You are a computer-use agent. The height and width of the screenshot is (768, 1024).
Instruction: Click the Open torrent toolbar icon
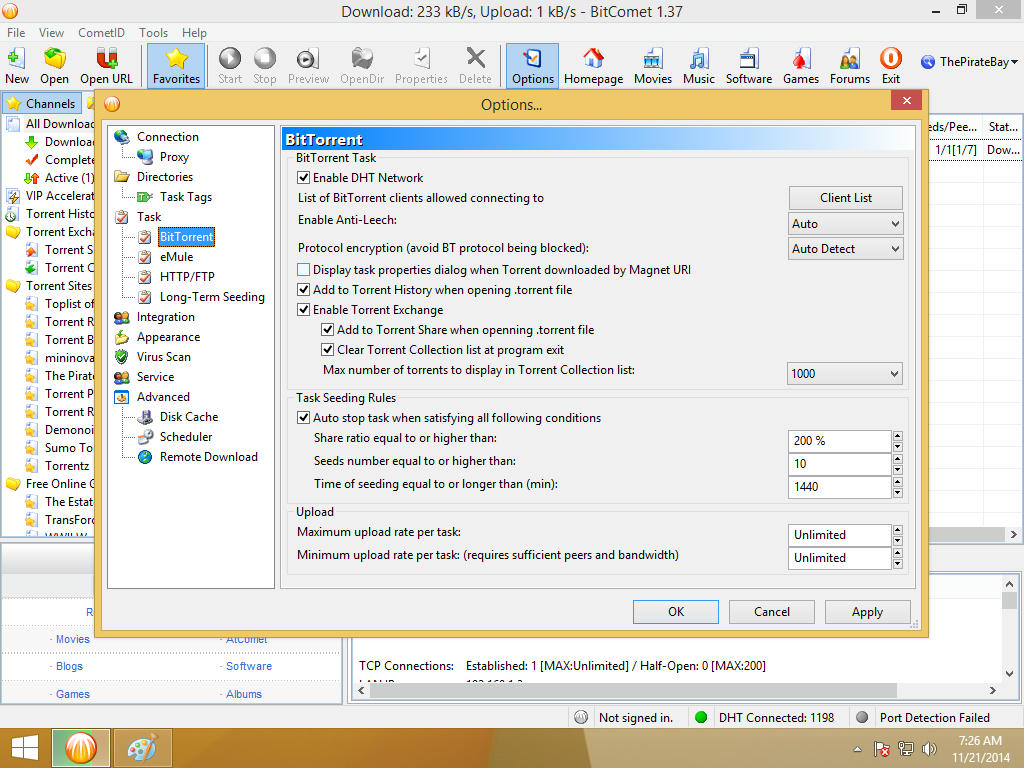point(54,66)
